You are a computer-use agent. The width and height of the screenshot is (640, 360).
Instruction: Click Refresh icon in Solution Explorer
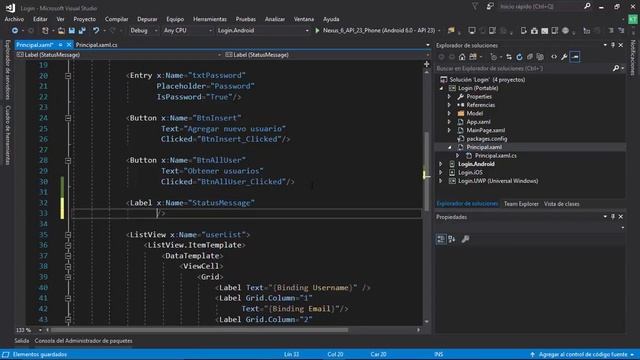519,57
